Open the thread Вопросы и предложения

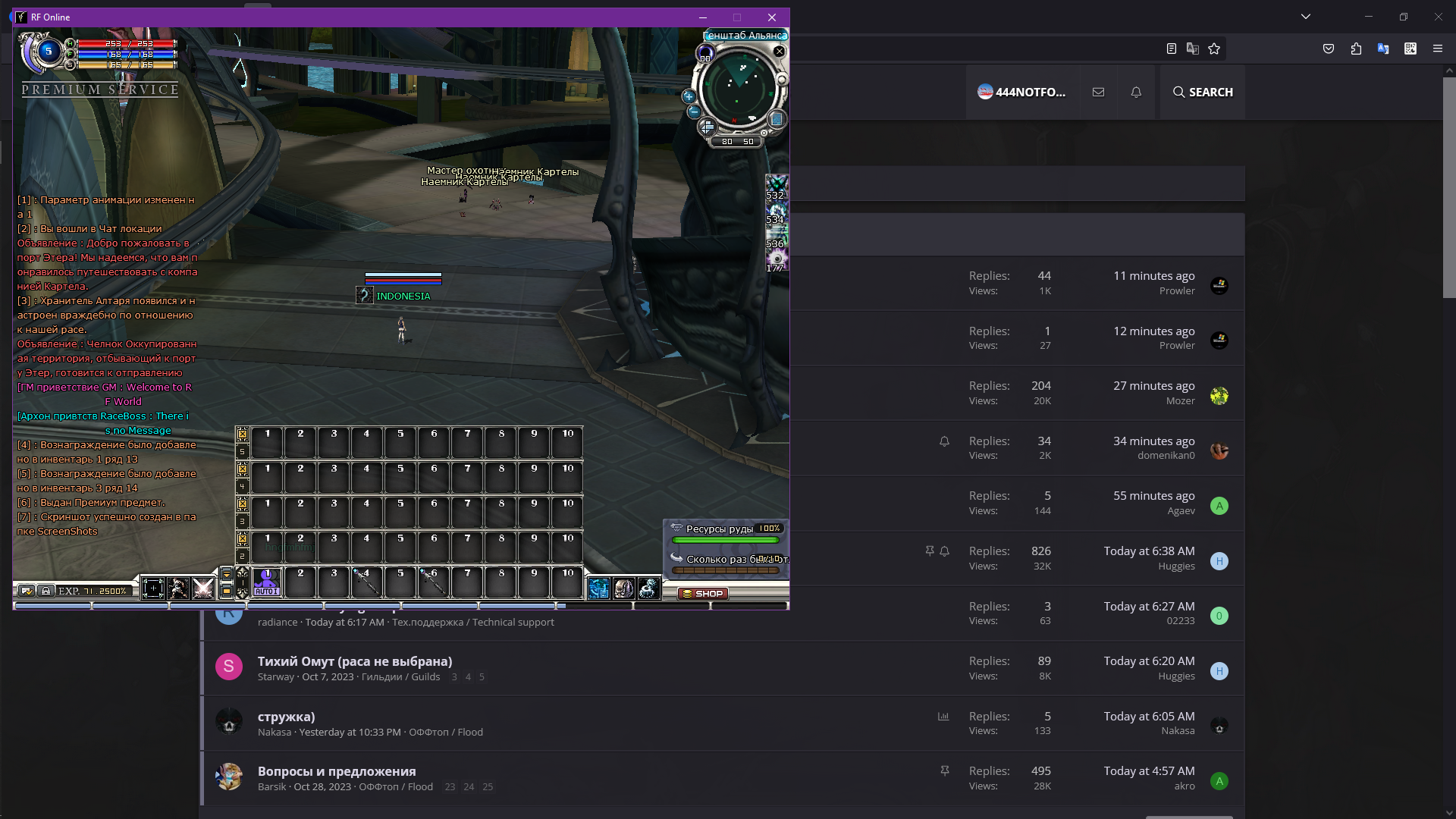337,771
